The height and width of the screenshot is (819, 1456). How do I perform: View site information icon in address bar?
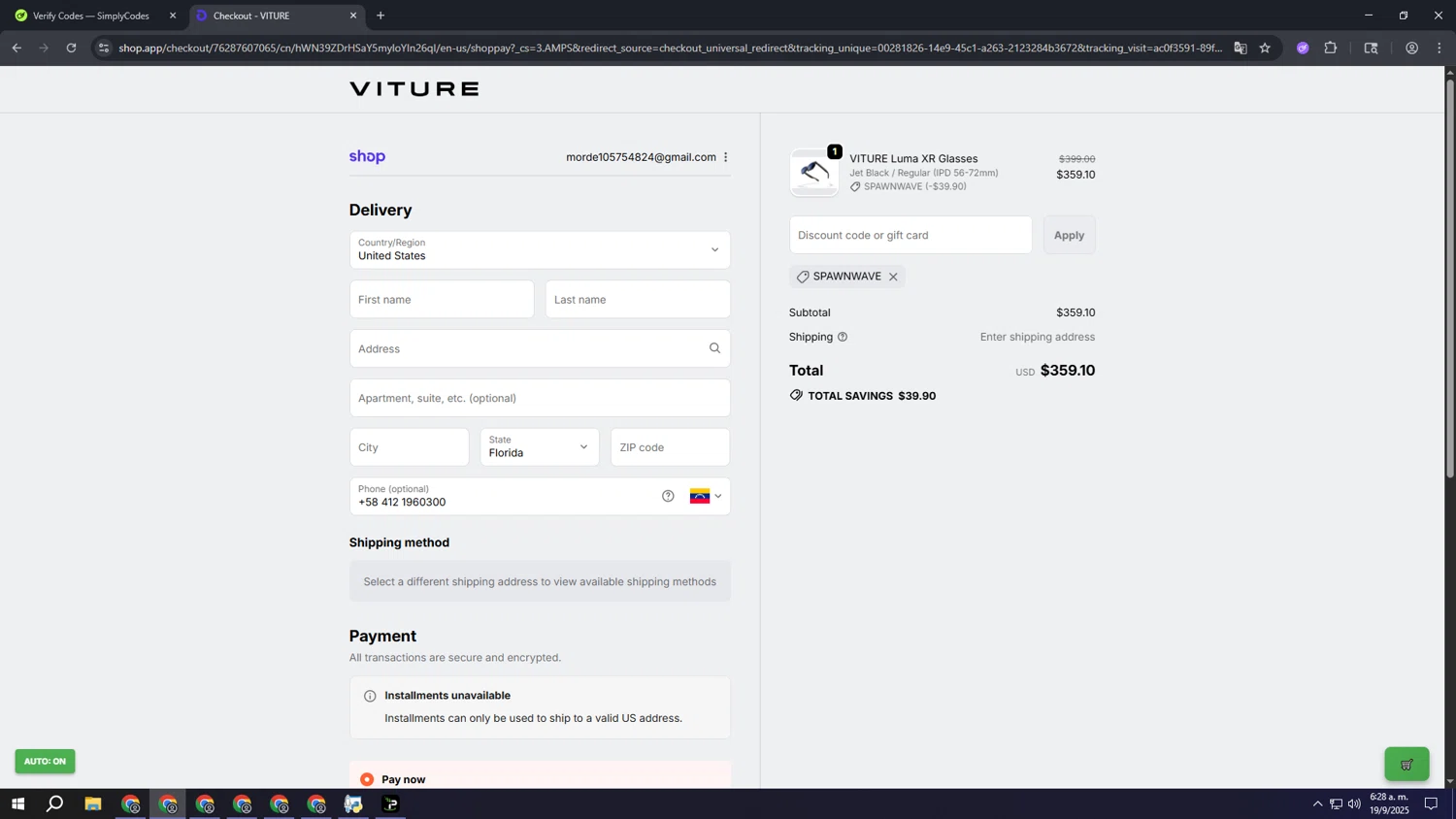(104, 48)
